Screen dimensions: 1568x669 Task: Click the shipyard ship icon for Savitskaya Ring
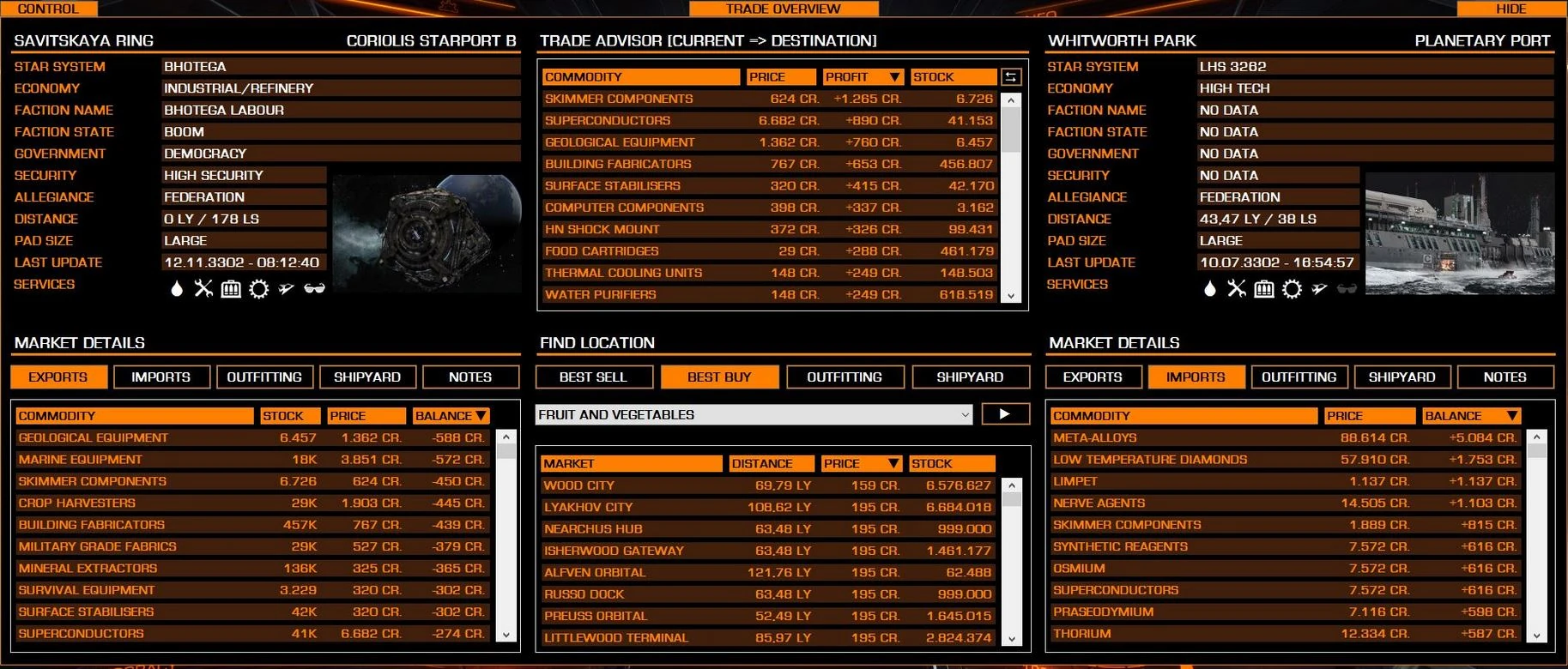click(x=287, y=289)
